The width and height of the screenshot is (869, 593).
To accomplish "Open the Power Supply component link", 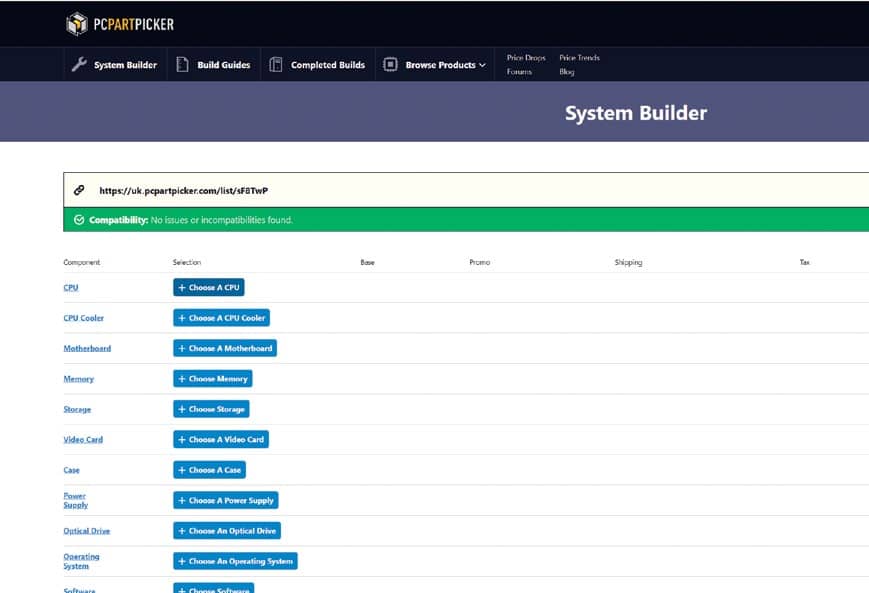I will pos(75,500).
